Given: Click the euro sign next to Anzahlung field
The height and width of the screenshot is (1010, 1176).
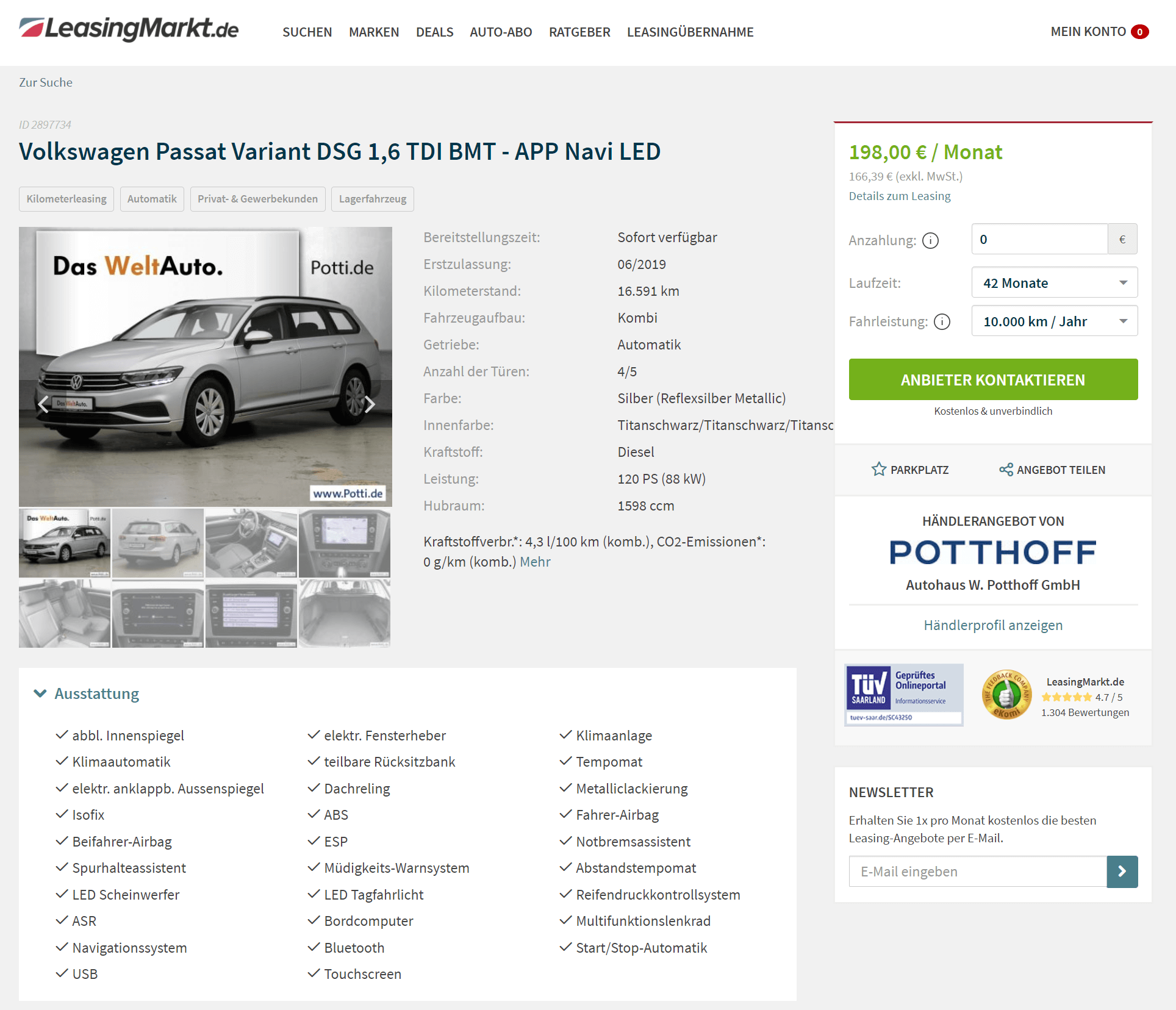Looking at the screenshot, I should [x=1122, y=239].
